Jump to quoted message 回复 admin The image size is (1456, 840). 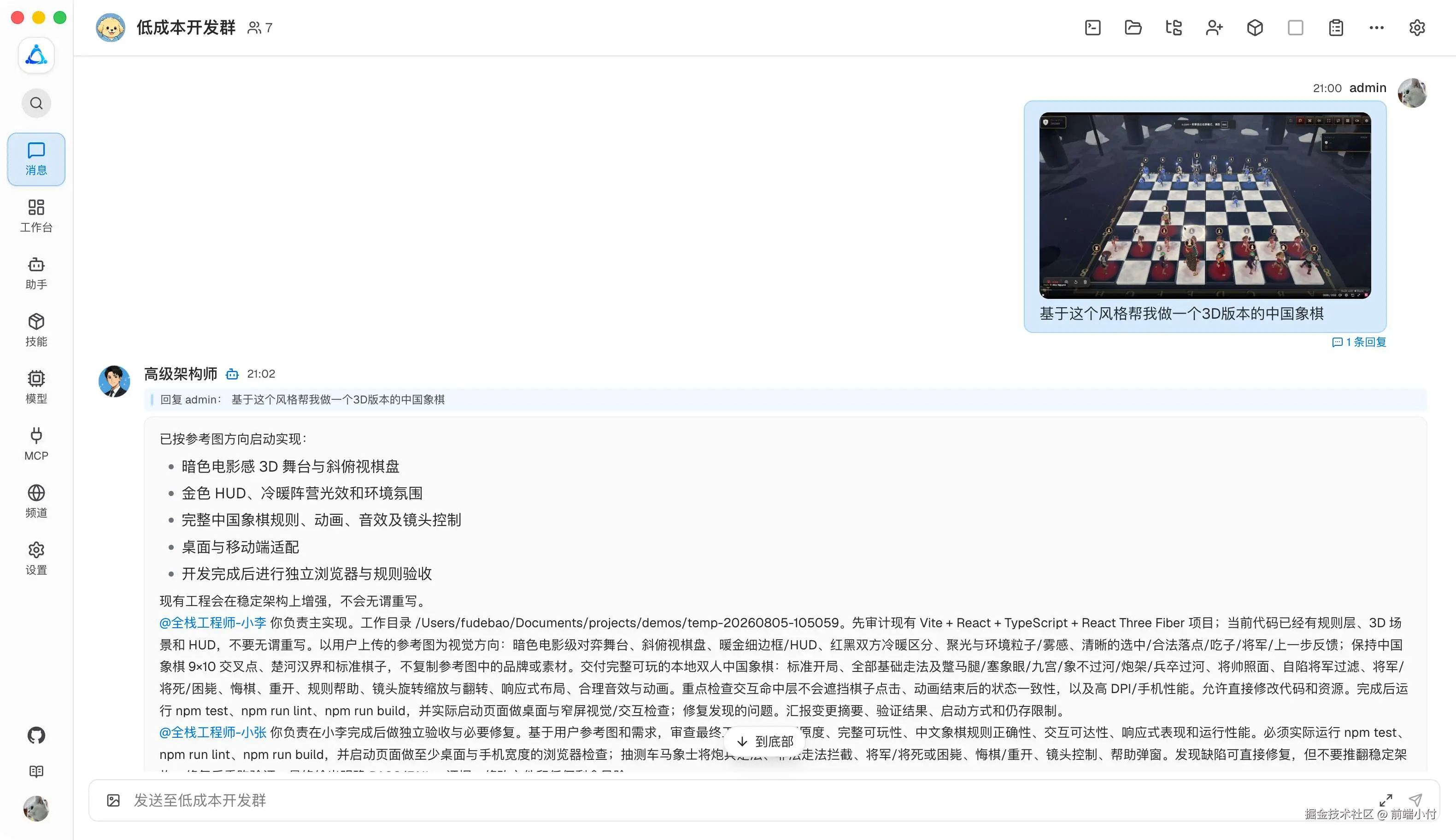[x=785, y=399]
